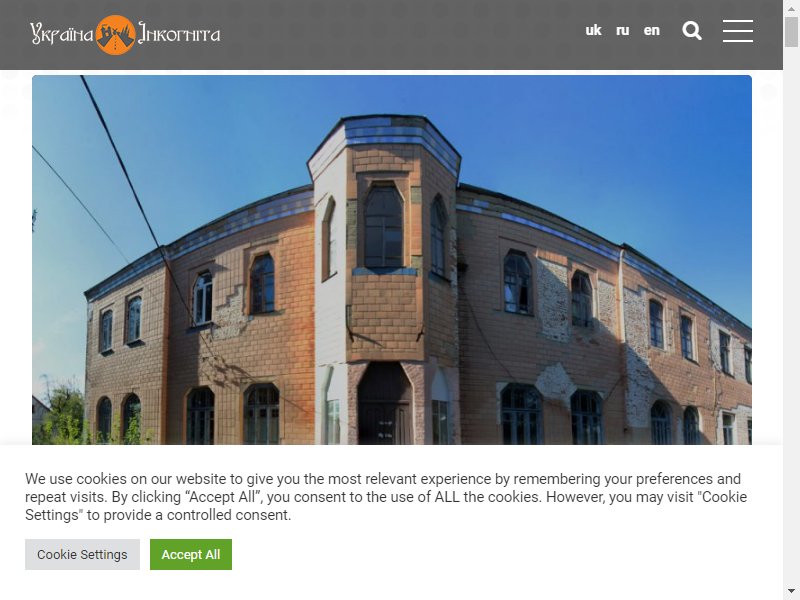The image size is (800, 600).
Task: Click the Україна wordmark in header
Action: tap(62, 35)
